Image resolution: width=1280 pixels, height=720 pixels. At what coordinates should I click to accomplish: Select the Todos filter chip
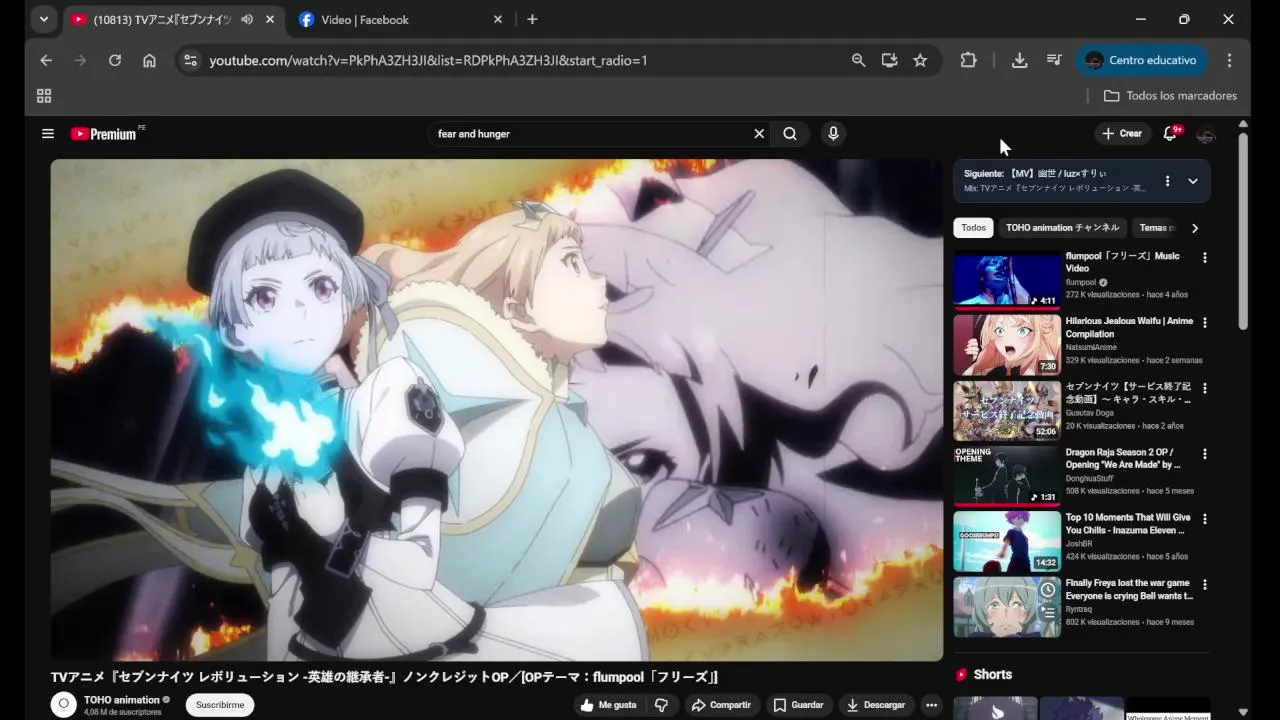click(973, 228)
